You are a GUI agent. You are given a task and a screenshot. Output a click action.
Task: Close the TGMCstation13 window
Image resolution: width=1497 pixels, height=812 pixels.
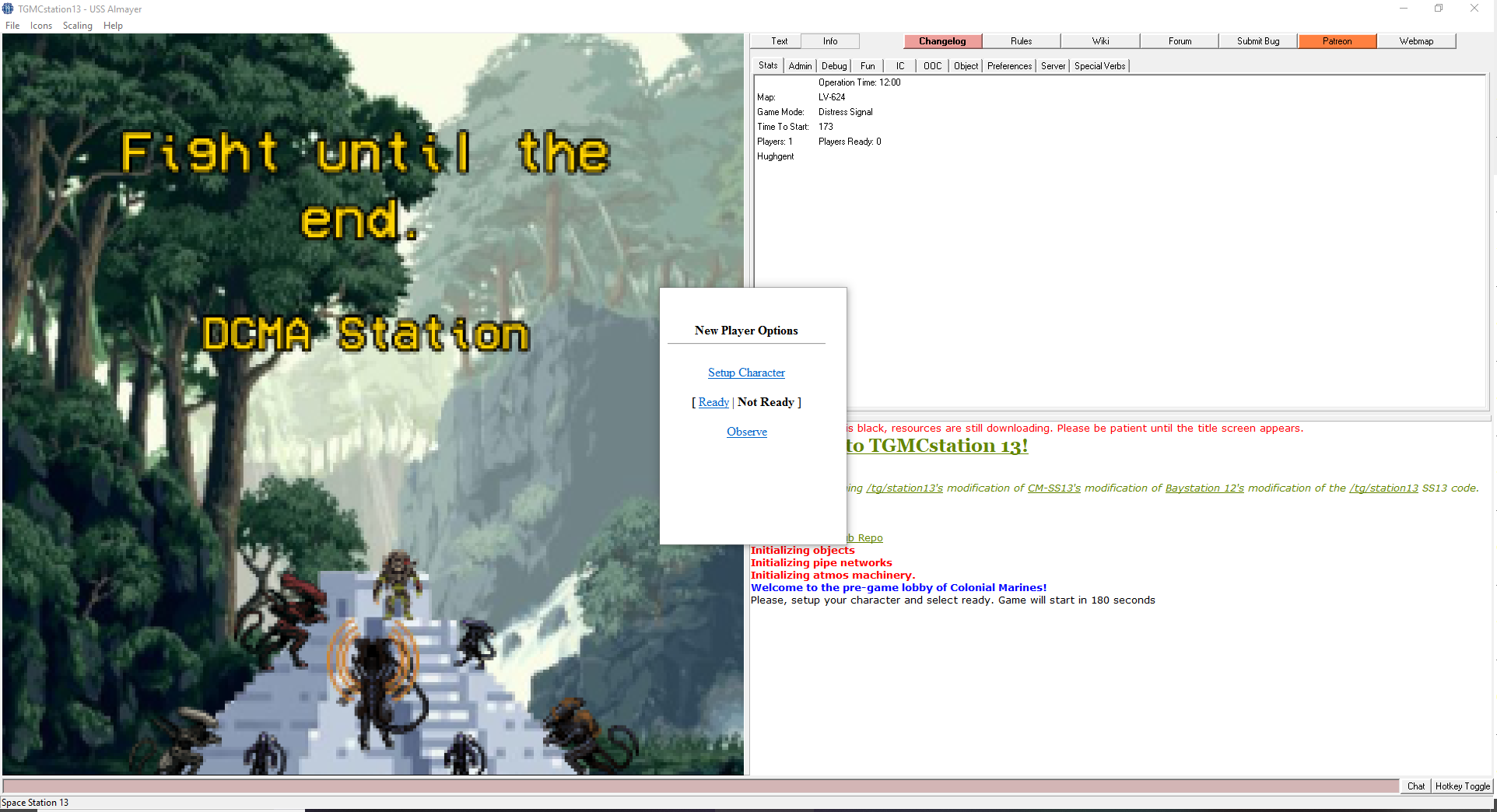1474,9
